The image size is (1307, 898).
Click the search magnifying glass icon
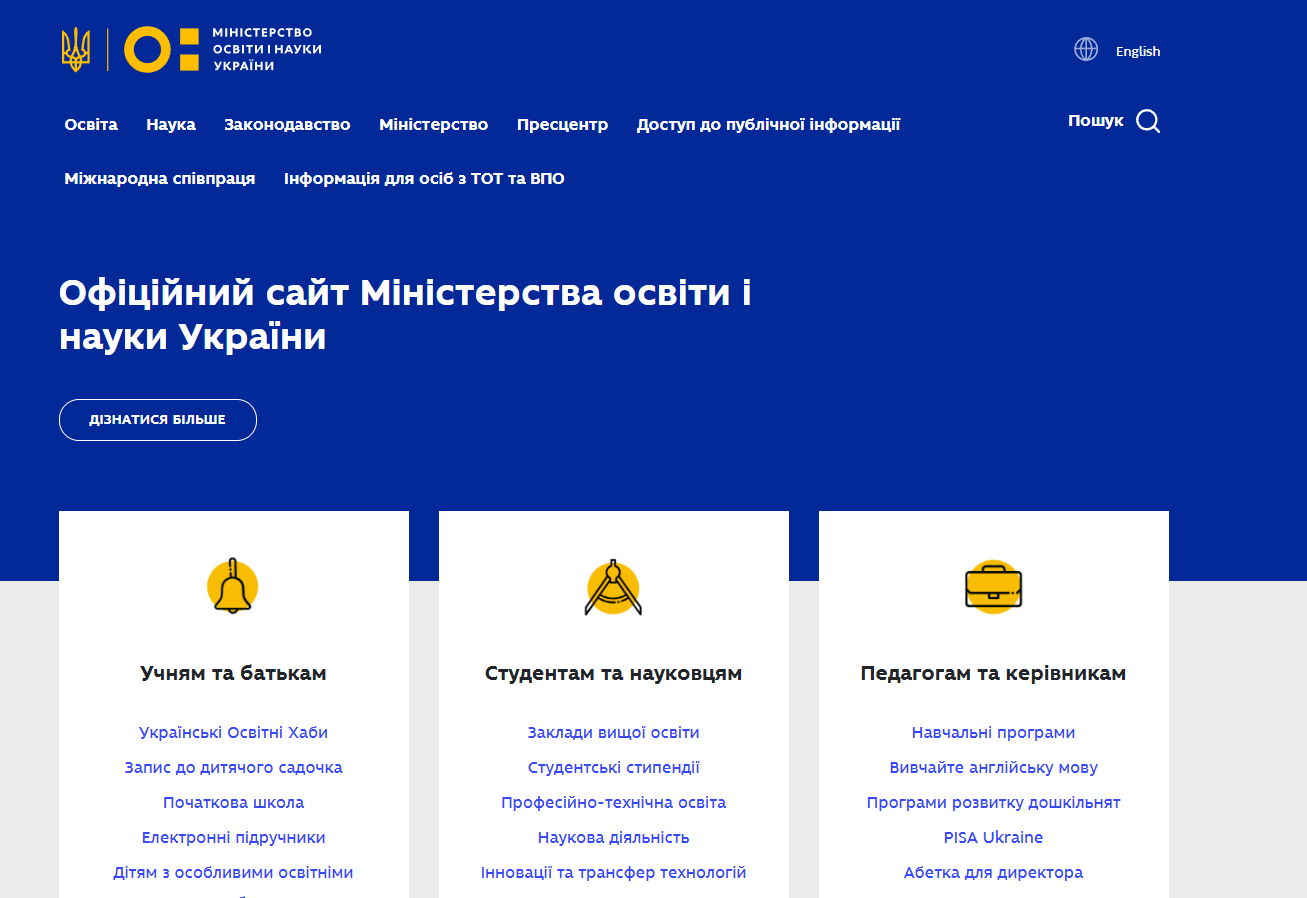(1148, 122)
